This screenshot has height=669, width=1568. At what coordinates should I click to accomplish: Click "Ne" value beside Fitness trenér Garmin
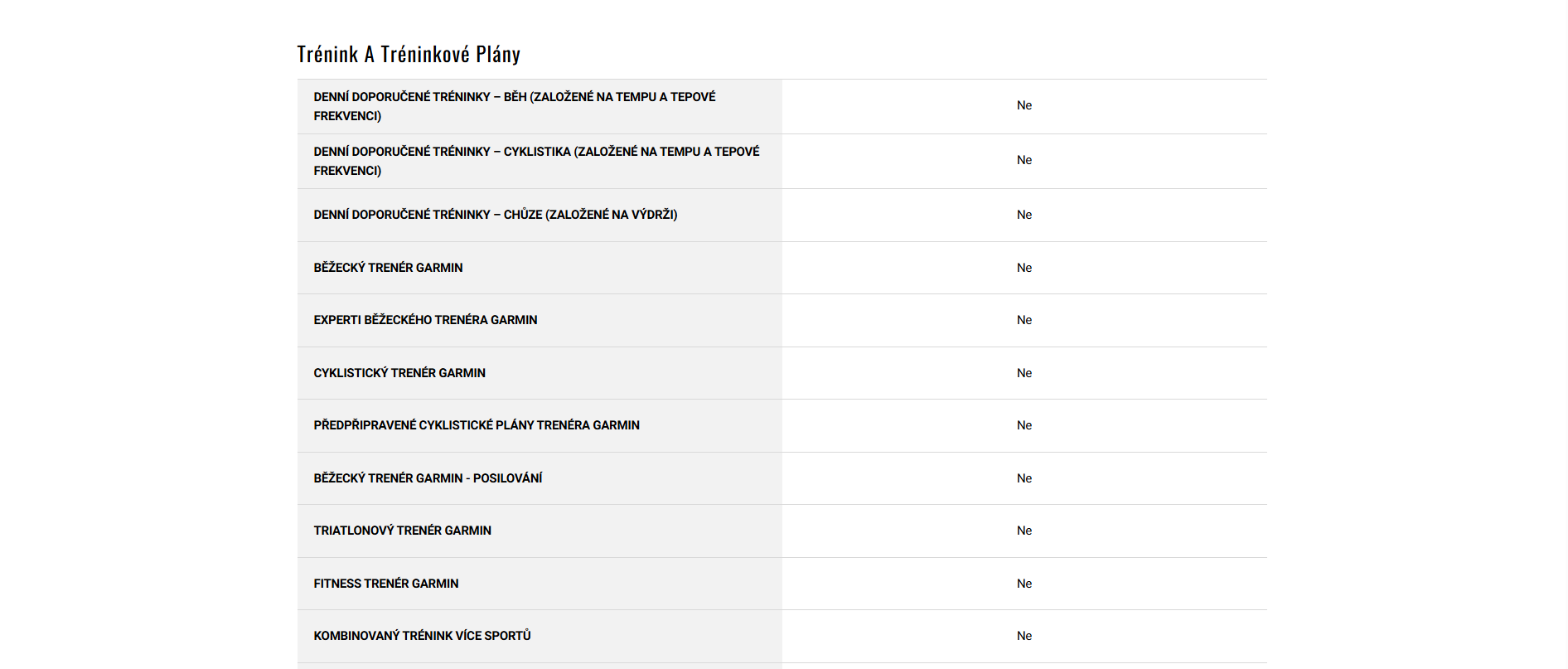pyautogui.click(x=1024, y=584)
